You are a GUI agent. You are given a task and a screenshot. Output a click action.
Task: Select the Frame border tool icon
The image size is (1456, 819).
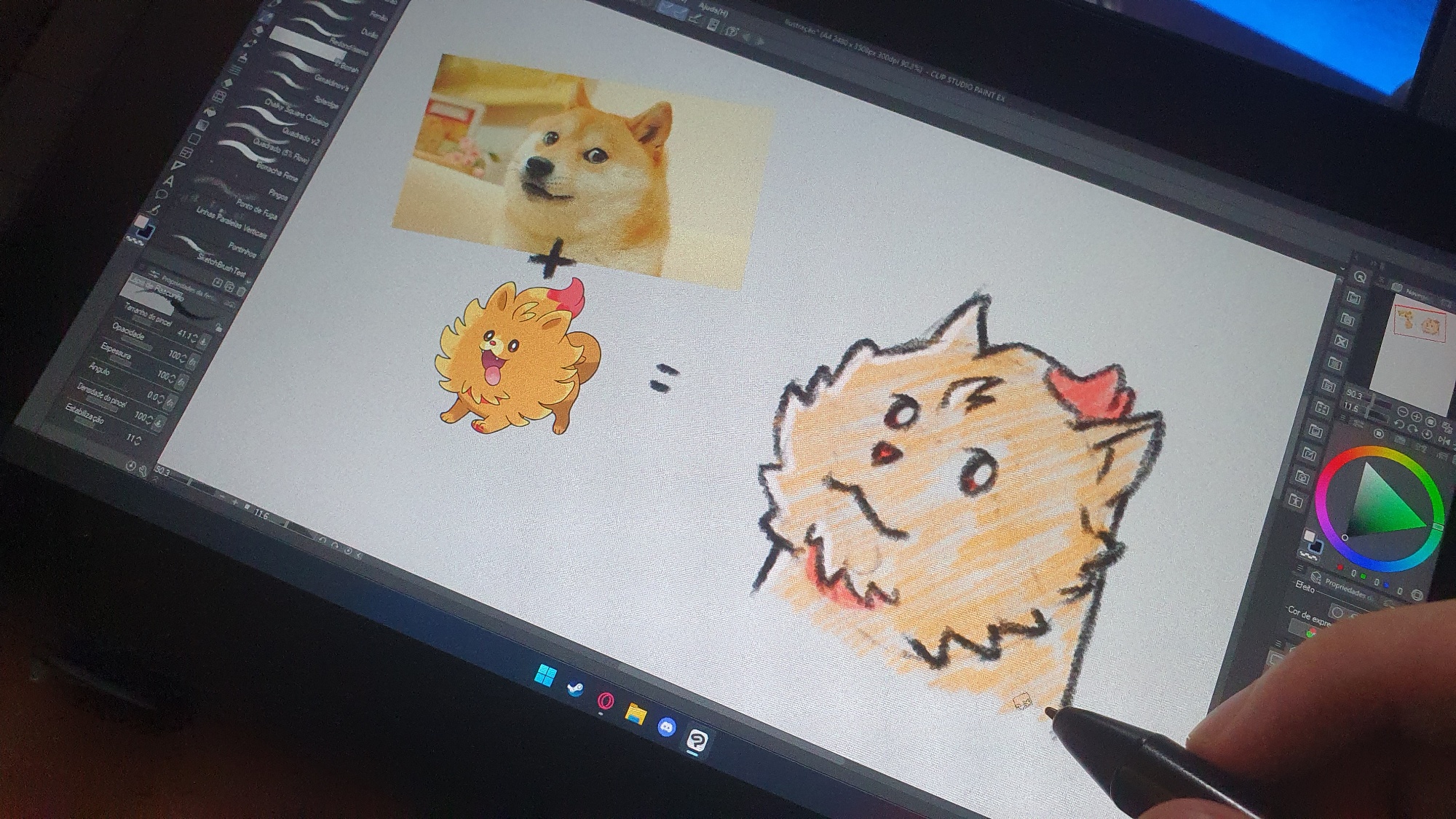pos(186,152)
